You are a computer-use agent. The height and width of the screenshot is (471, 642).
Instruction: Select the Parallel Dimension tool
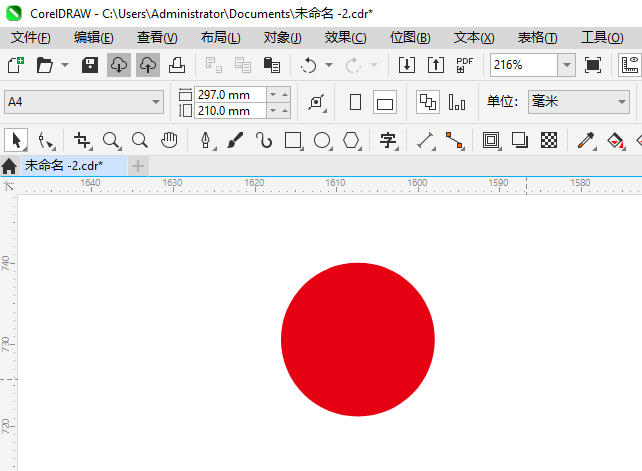425,140
